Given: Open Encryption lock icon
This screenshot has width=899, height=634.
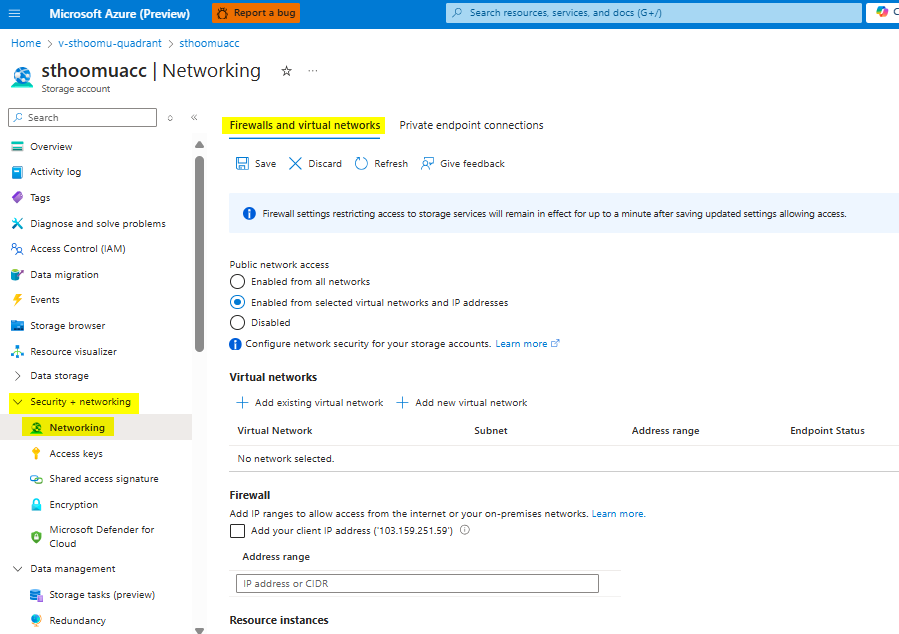Looking at the screenshot, I should click(x=36, y=504).
